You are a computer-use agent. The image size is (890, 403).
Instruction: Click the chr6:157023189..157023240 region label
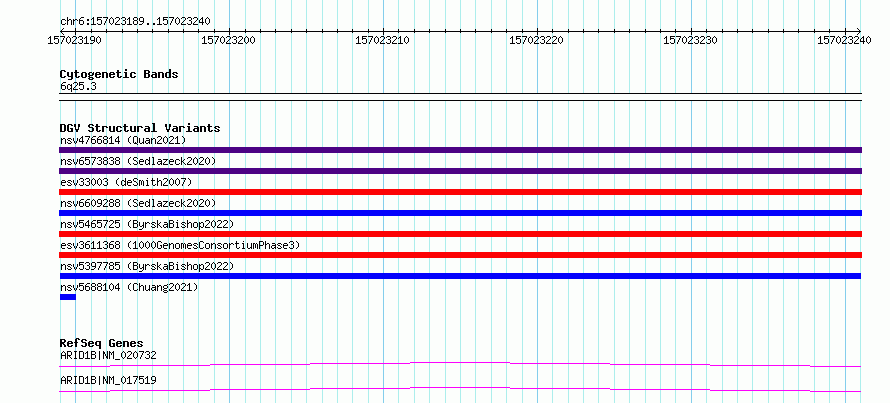(135, 21)
